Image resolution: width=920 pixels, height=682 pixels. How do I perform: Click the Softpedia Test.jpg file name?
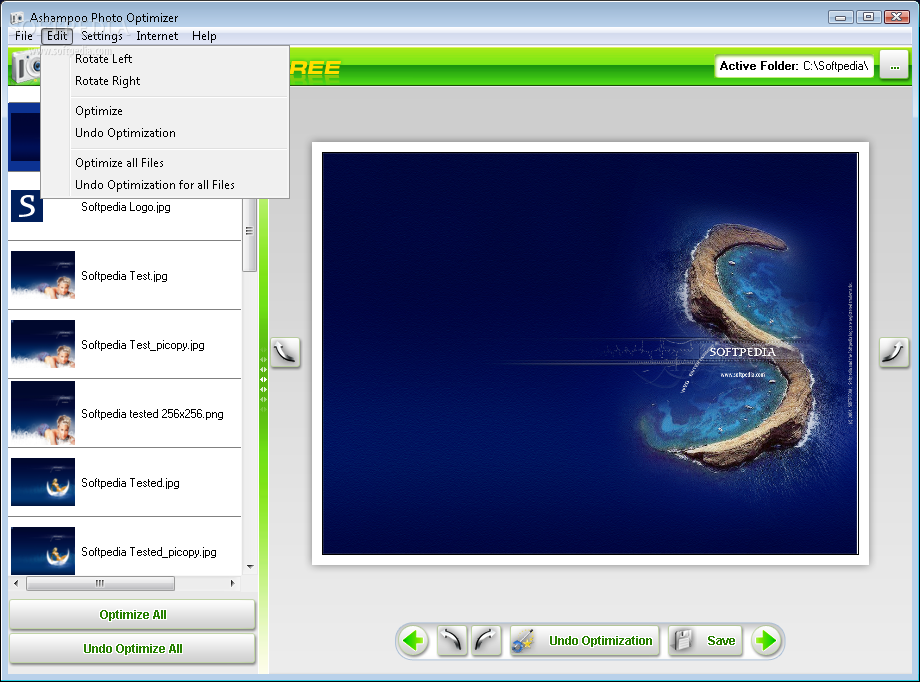(x=124, y=276)
